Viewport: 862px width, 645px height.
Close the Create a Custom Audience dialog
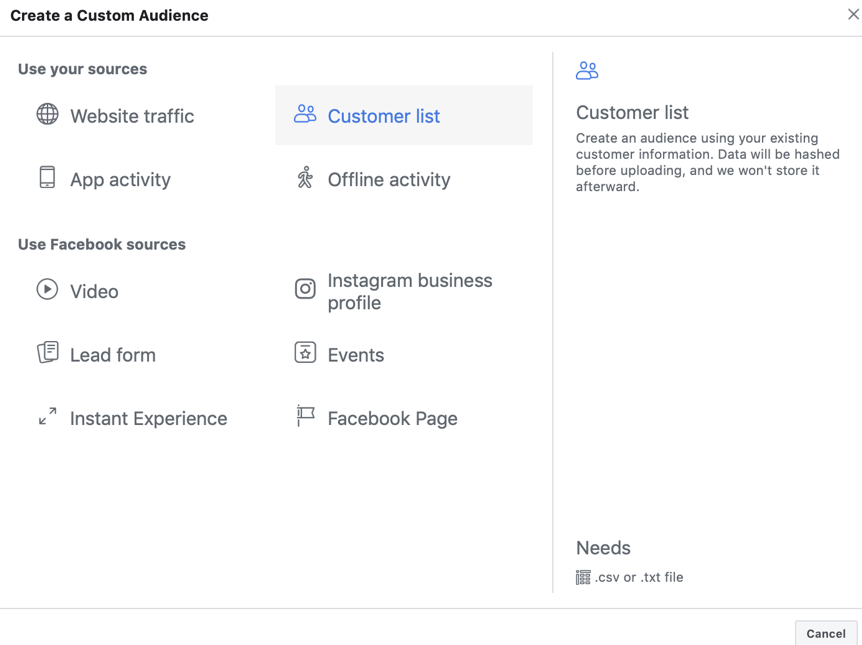pos(853,14)
